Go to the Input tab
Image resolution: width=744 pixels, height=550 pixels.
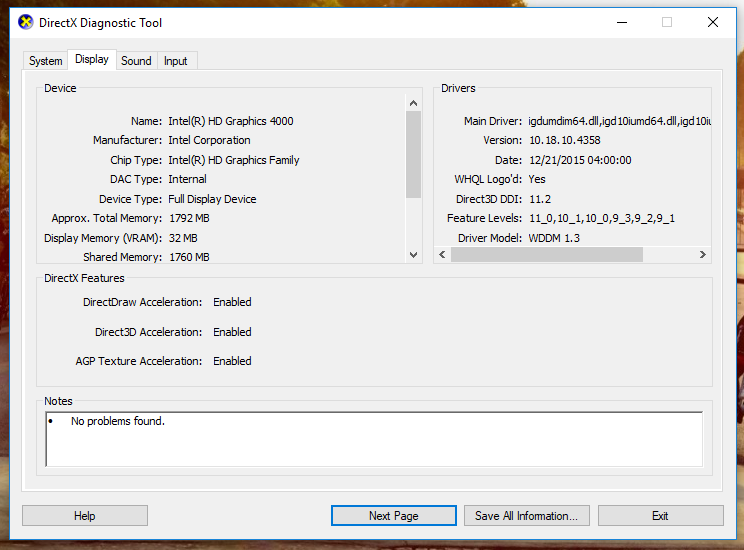click(176, 61)
